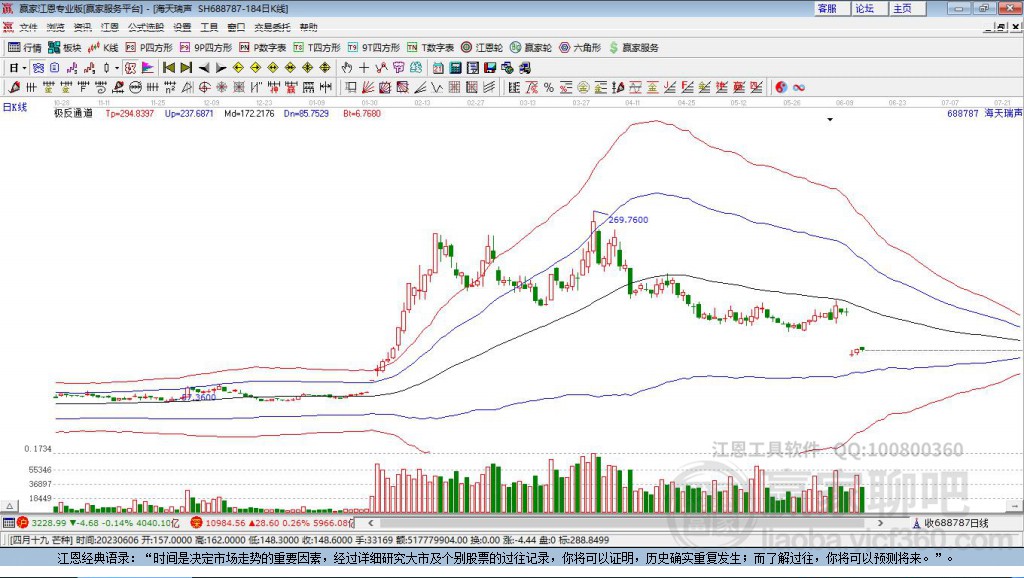Screen dimensions: 1024x578
Task: Toggle the magenta-cyan flag icon
Action: click(148, 67)
